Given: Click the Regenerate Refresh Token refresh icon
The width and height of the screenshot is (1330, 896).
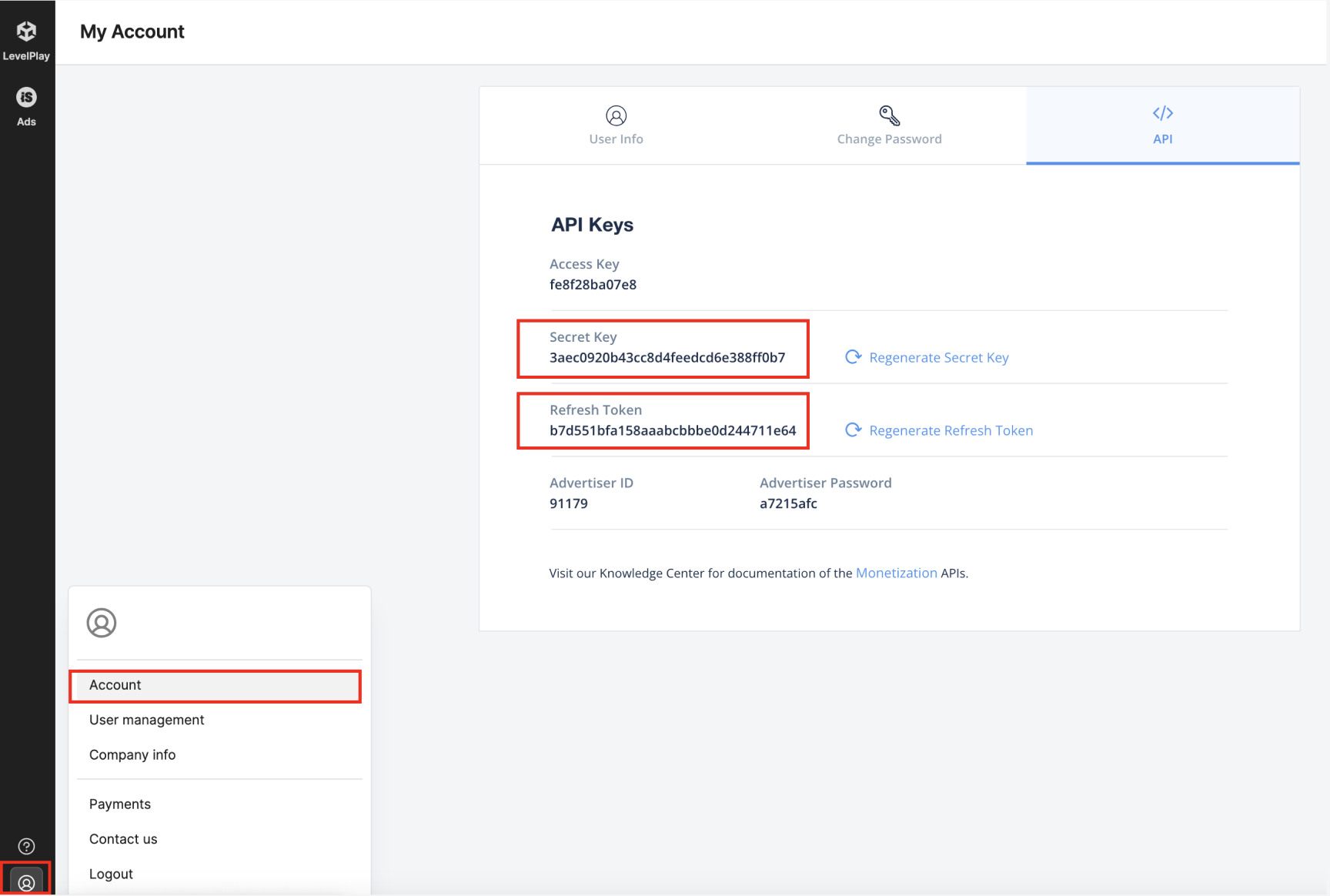Looking at the screenshot, I should (x=854, y=430).
